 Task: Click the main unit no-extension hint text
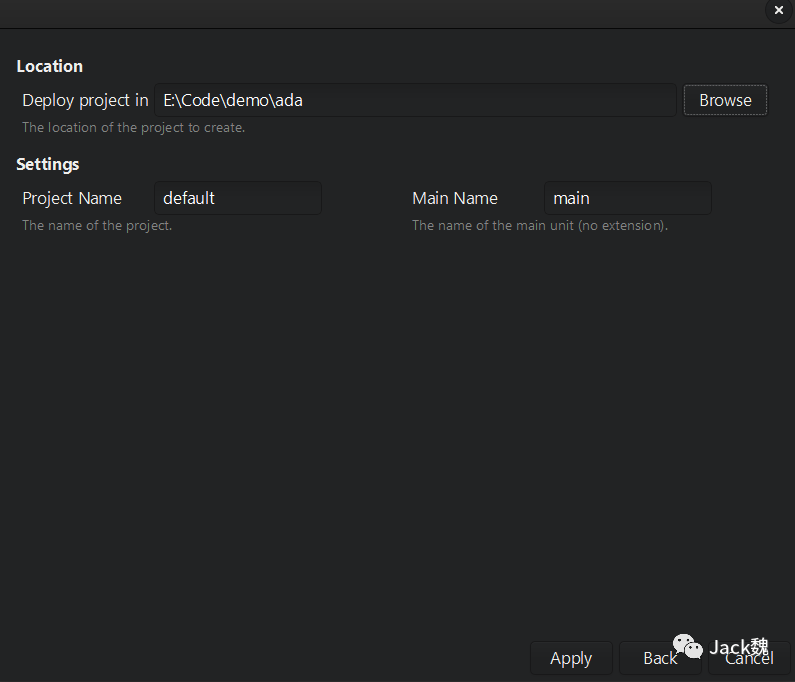(x=539, y=225)
